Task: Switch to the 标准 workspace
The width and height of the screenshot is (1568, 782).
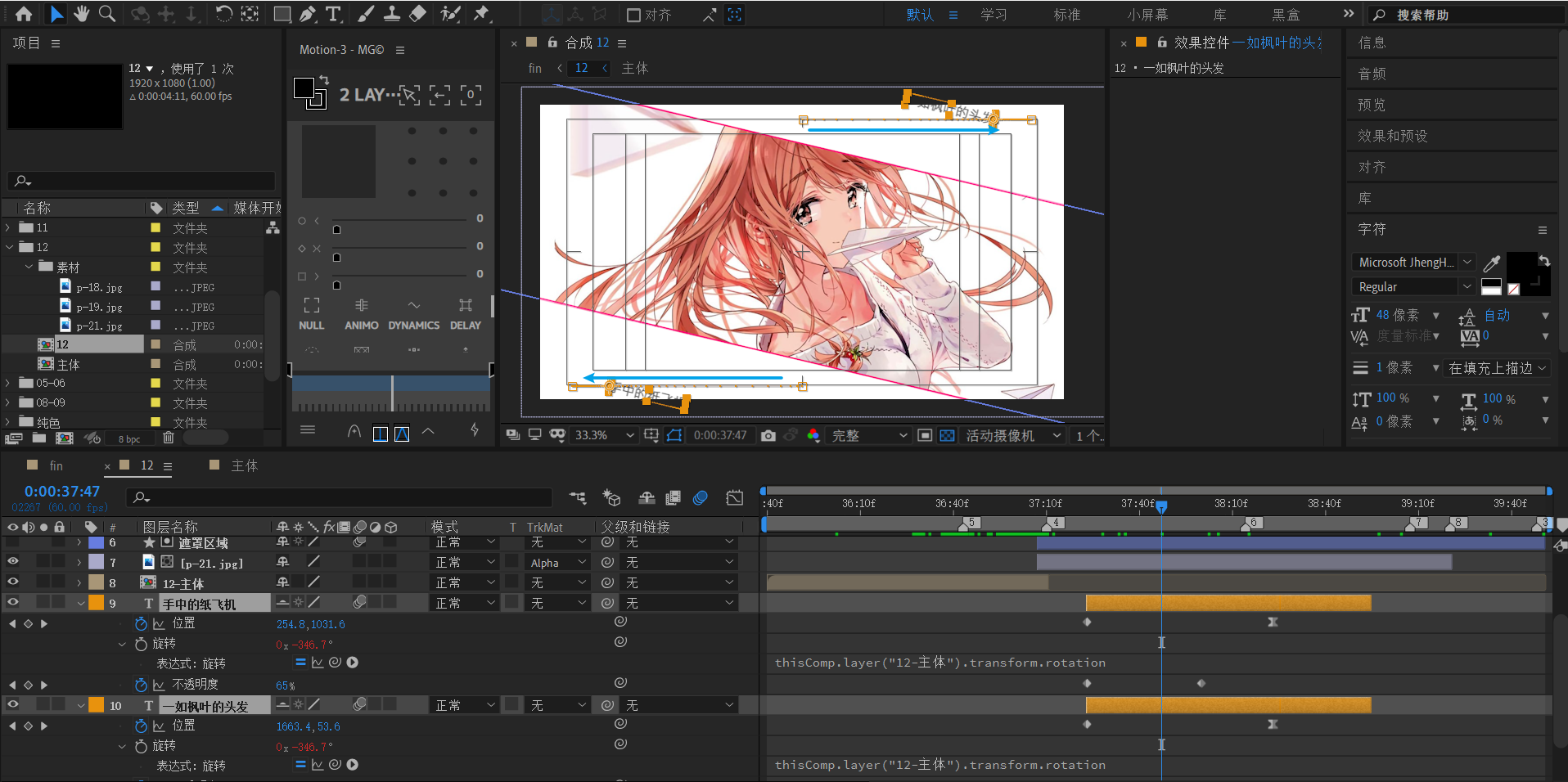Action: (1067, 15)
